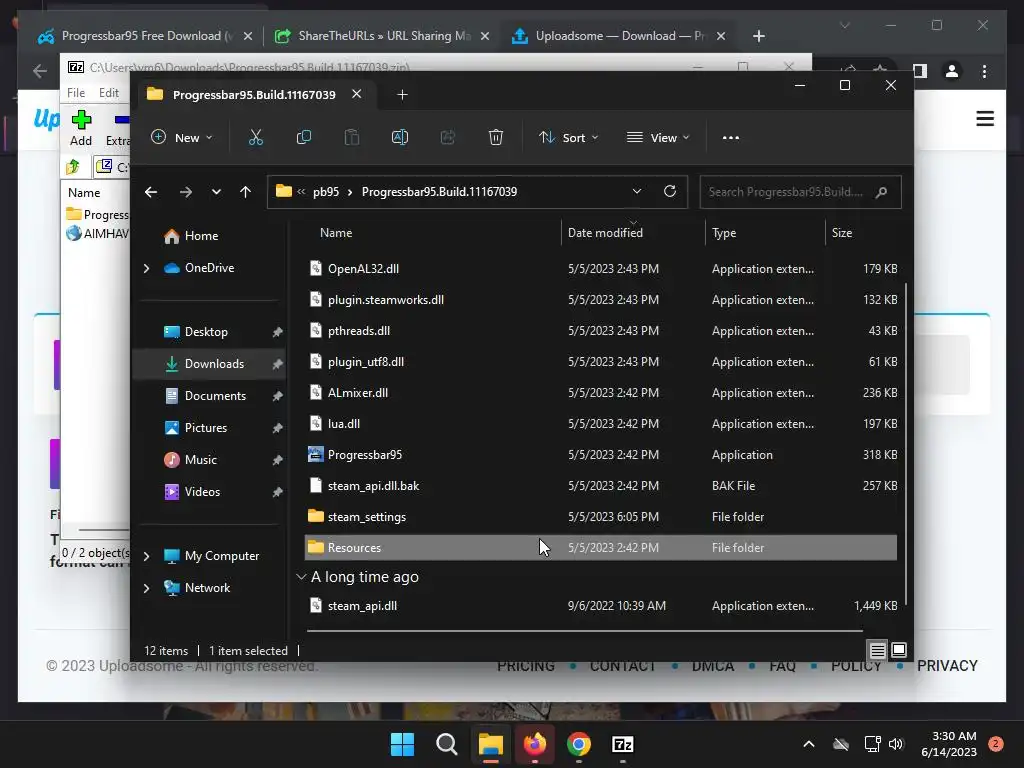Click the Paste clipboard icon in toolbar
Viewport: 1024px width, 768px height.
(x=352, y=137)
